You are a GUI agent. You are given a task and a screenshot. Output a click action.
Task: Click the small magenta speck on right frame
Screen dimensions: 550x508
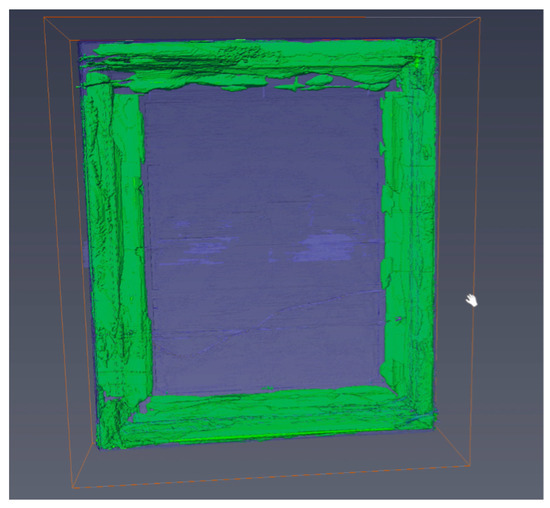click(398, 319)
